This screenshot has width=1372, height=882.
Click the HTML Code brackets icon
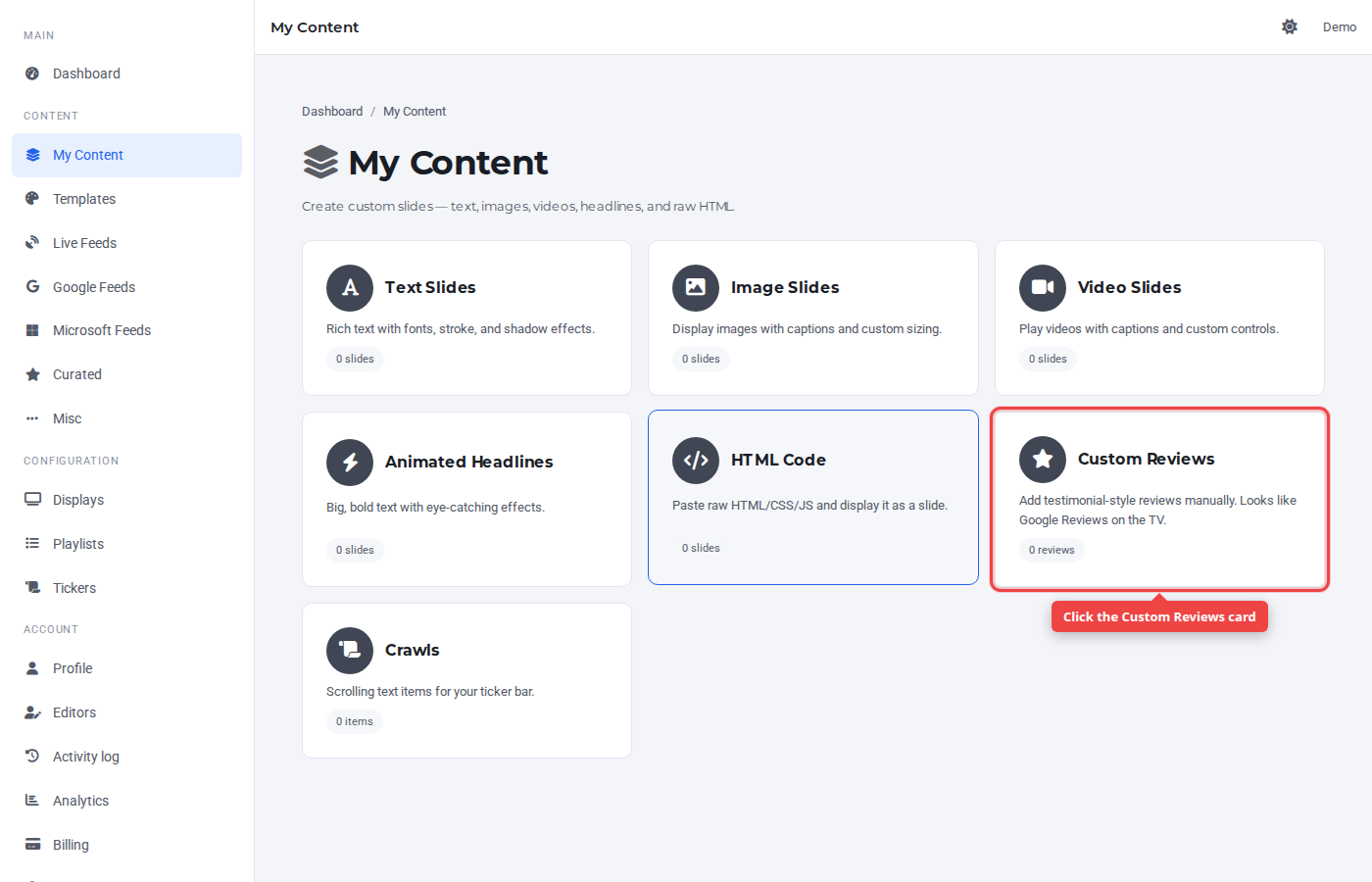point(696,461)
